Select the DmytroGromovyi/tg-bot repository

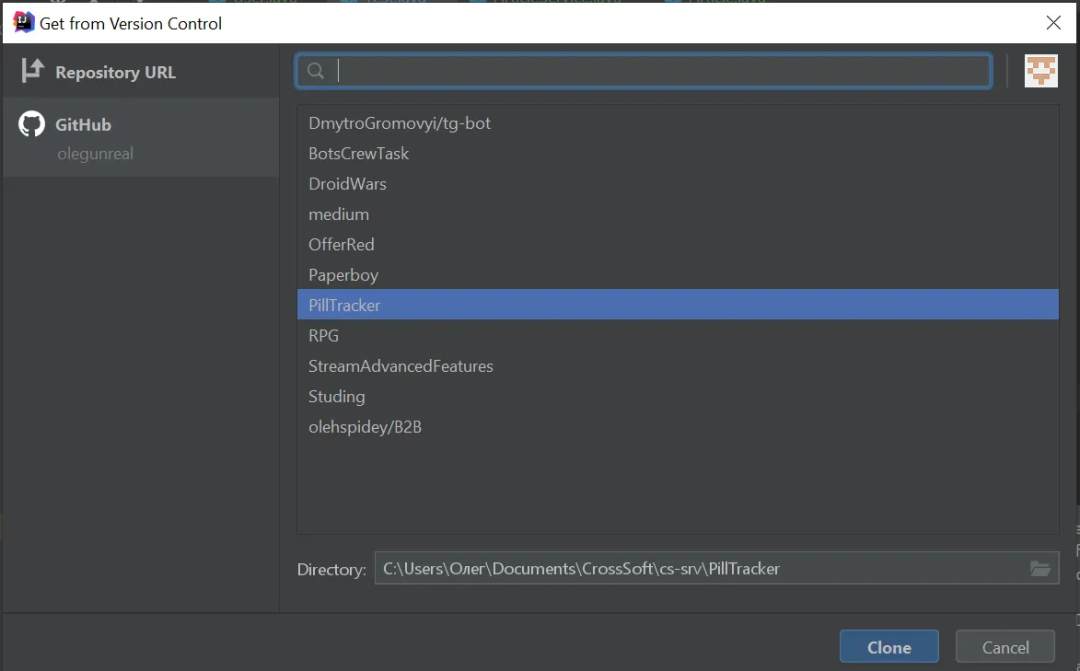click(678, 123)
